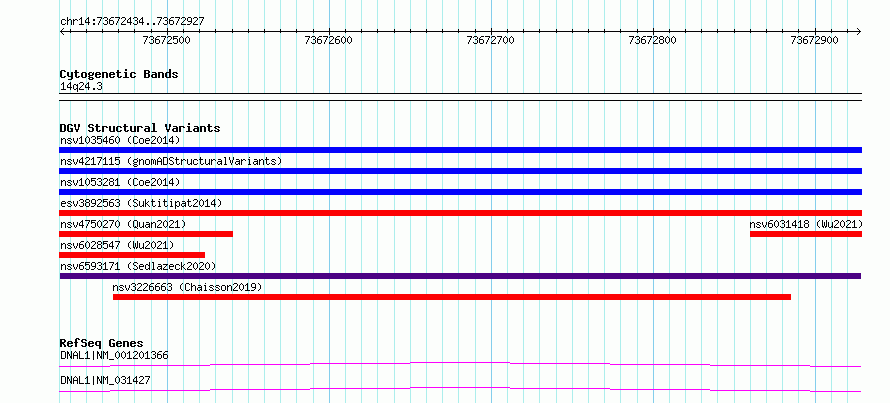Click the nsv3226663 (Chaisson2019) red bar
Image resolution: width=890 pixels, height=403 pixels.
click(452, 297)
